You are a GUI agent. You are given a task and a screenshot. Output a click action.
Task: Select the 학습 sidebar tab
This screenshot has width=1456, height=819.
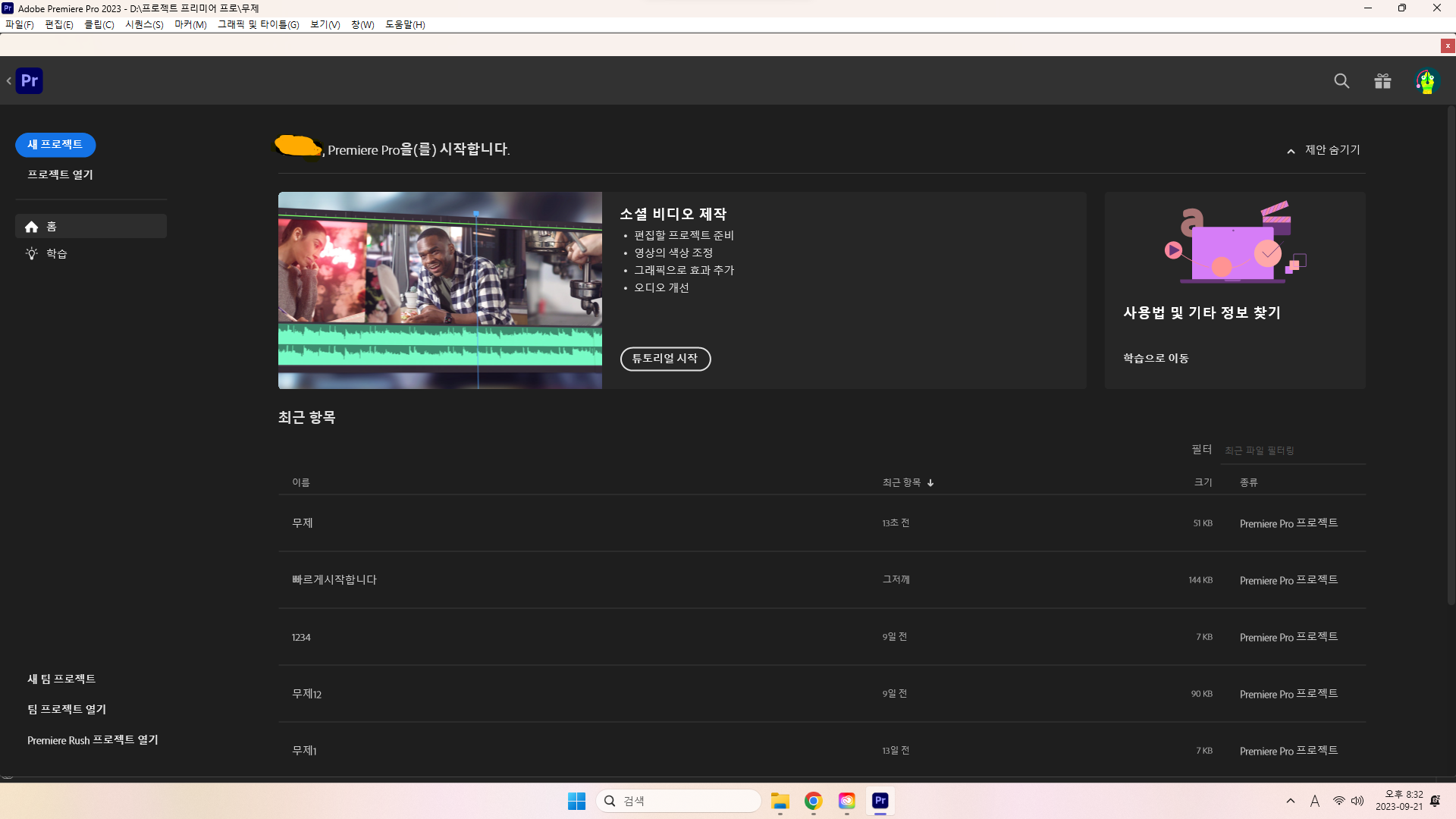click(91, 254)
